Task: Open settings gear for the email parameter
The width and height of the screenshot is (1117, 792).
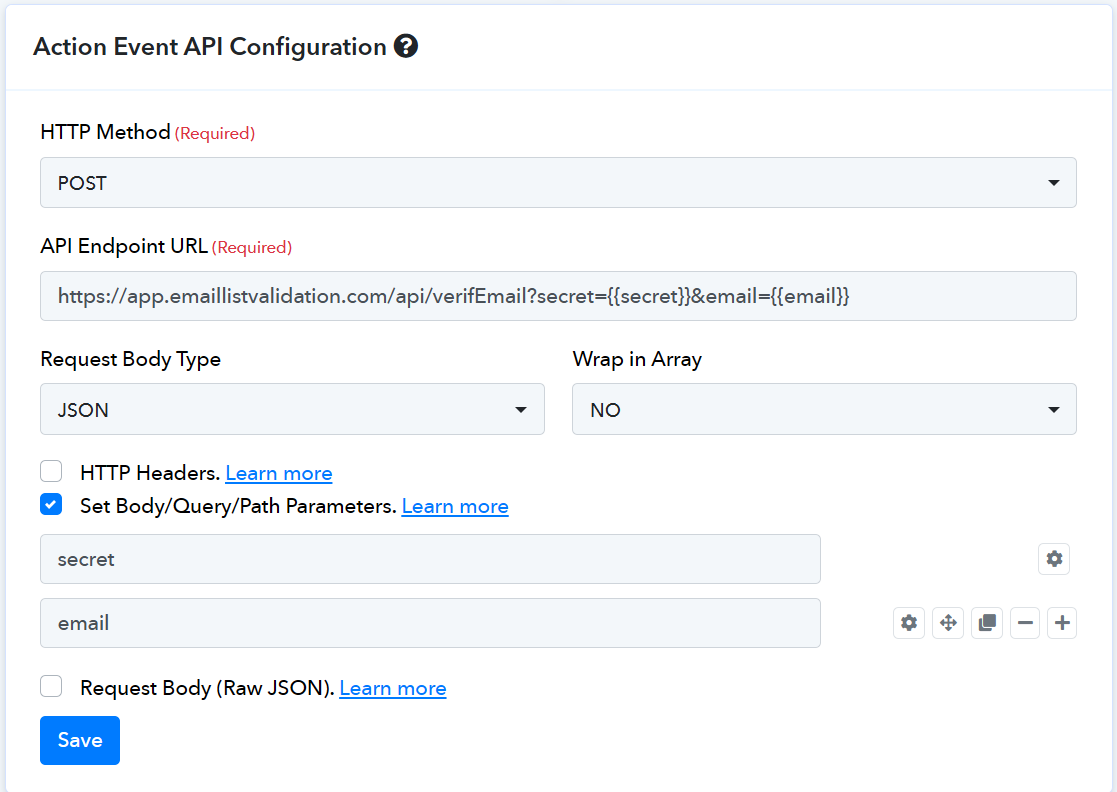Action: click(909, 623)
